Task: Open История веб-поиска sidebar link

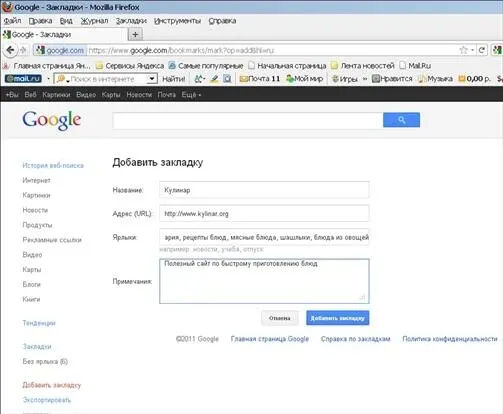Action: click(53, 165)
